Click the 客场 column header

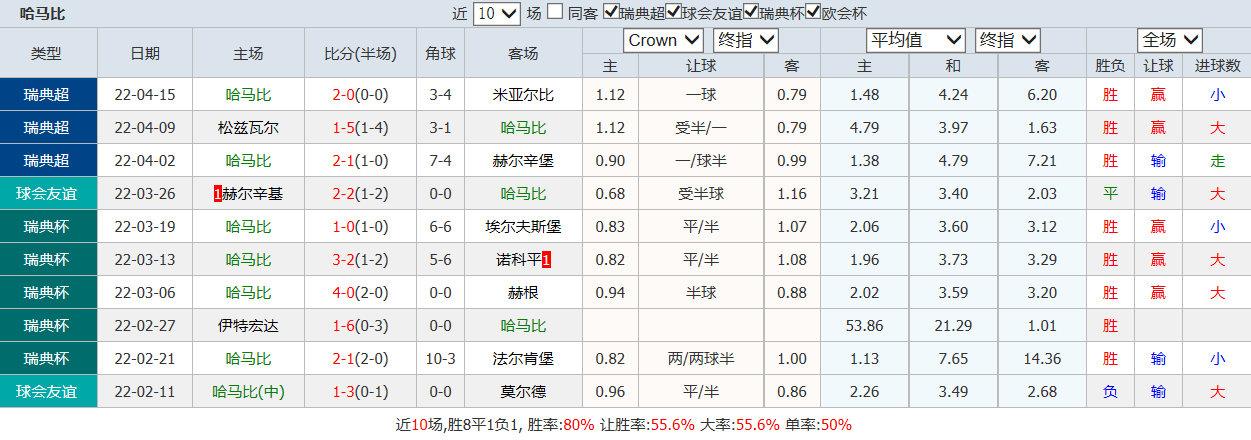tap(523, 54)
